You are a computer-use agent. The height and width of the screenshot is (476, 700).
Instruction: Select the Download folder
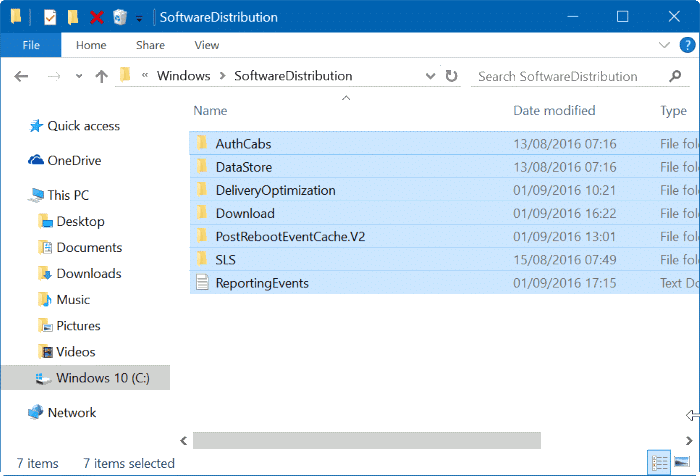(444, 213)
